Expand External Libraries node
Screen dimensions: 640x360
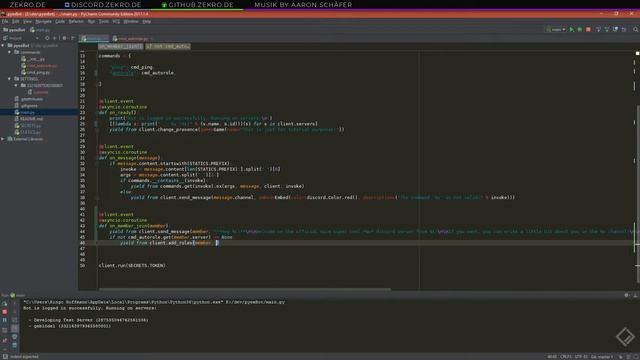3,139
